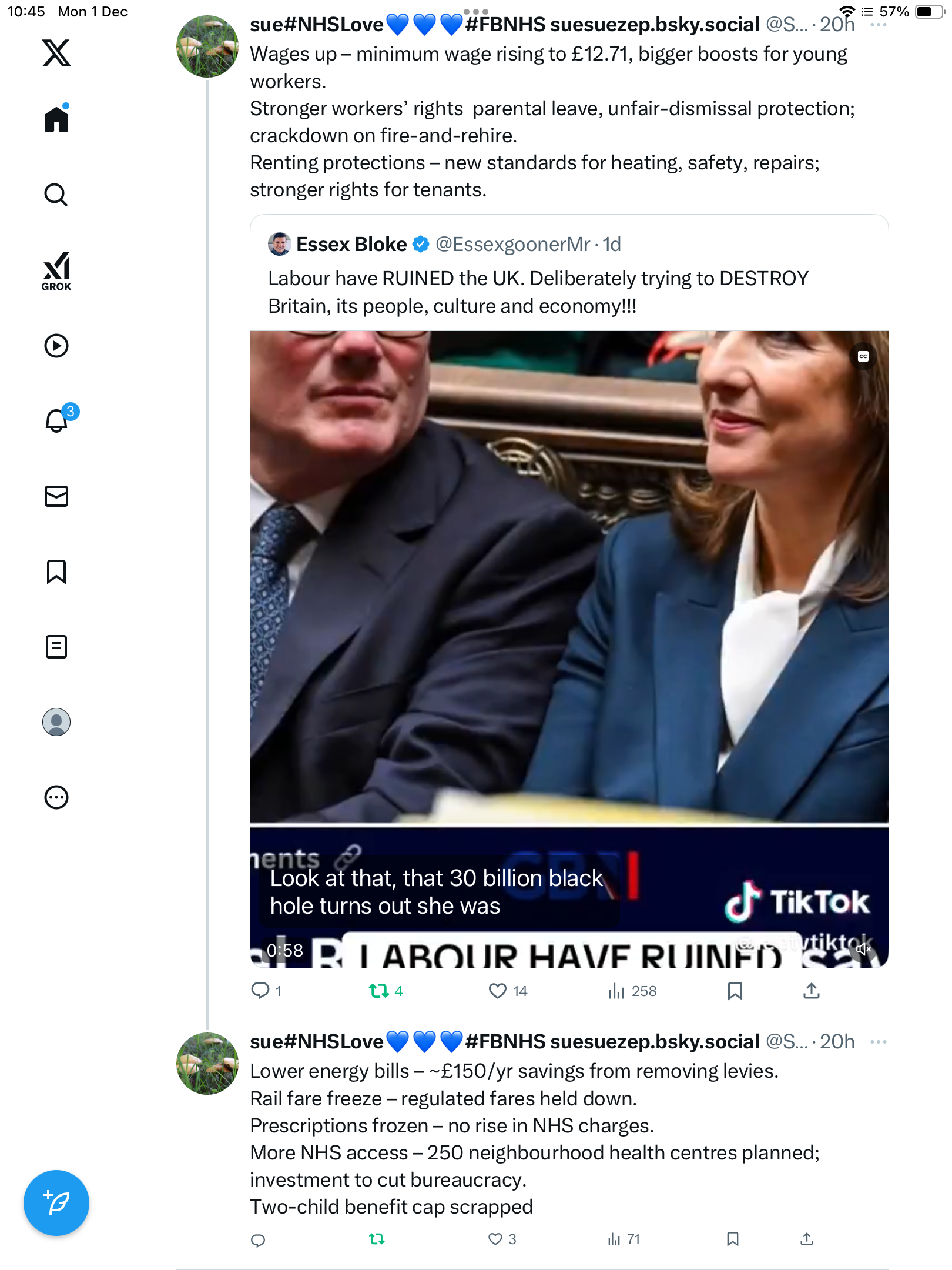Unmute the quoted TikTok video
952x1270 pixels.
(x=863, y=949)
